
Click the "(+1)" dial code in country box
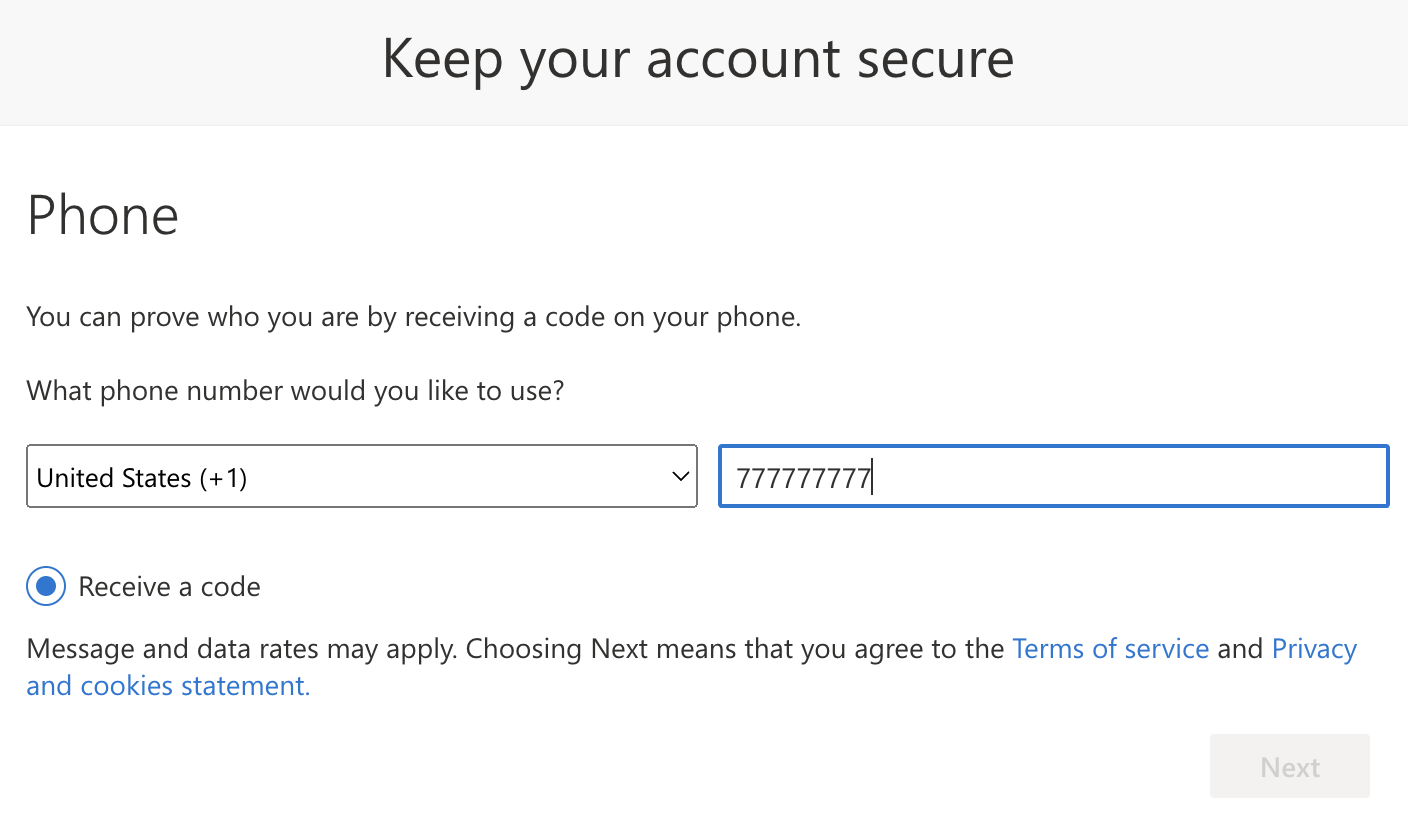click(x=223, y=478)
